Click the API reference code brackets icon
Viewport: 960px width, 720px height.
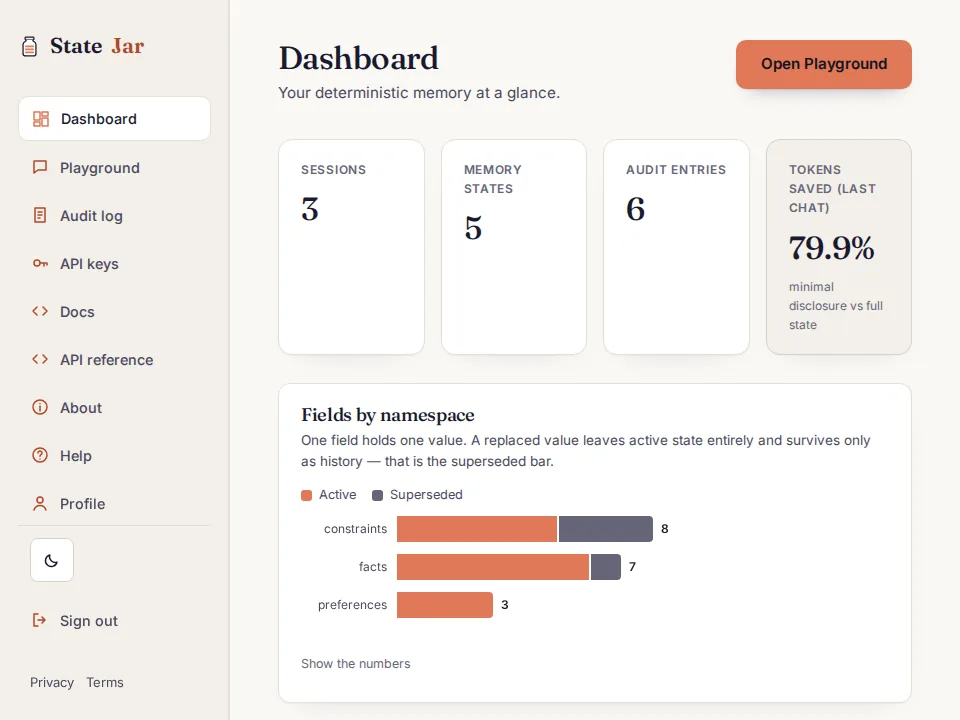(x=40, y=359)
